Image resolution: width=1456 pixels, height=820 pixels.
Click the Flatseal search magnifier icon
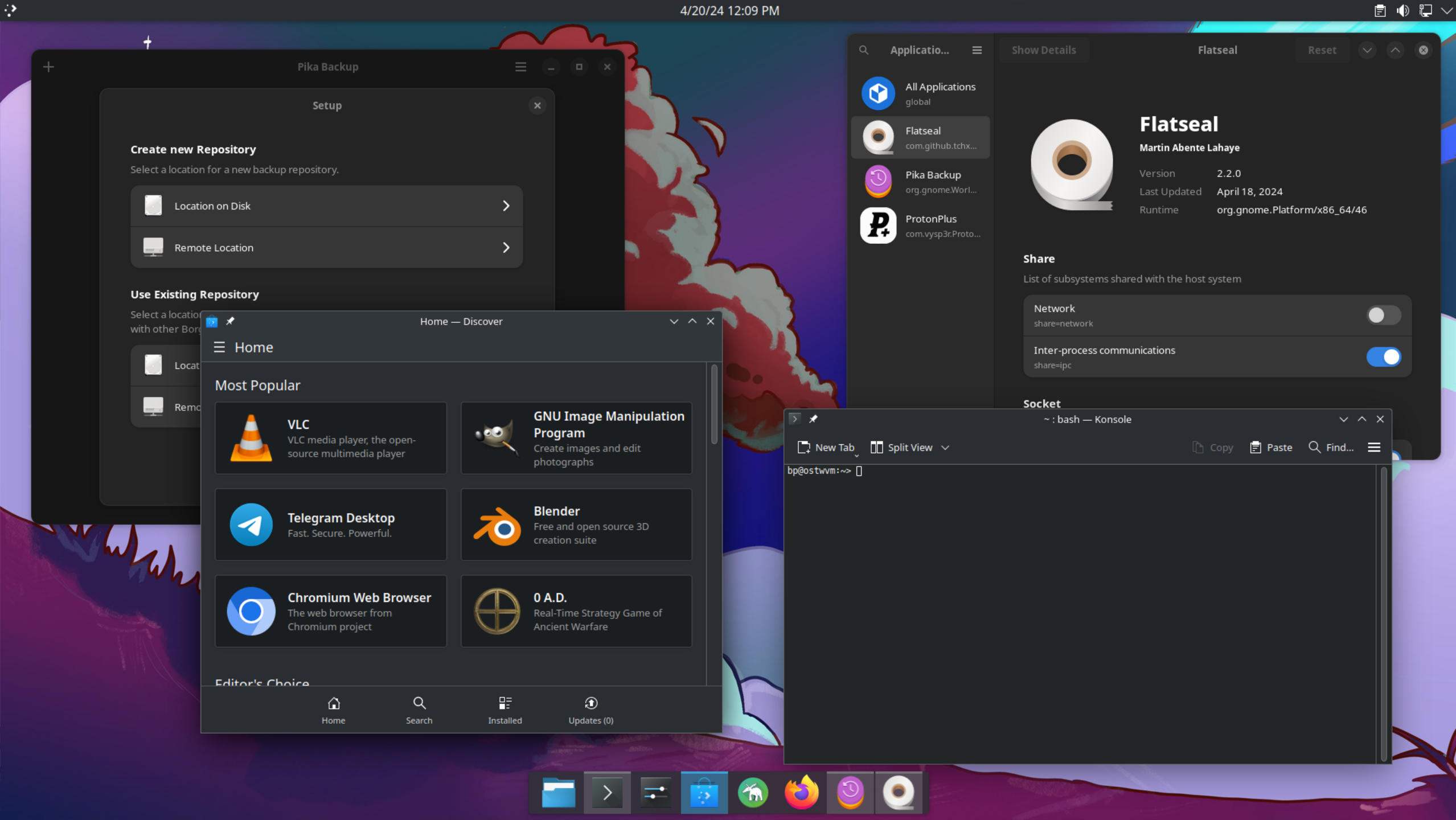864,50
